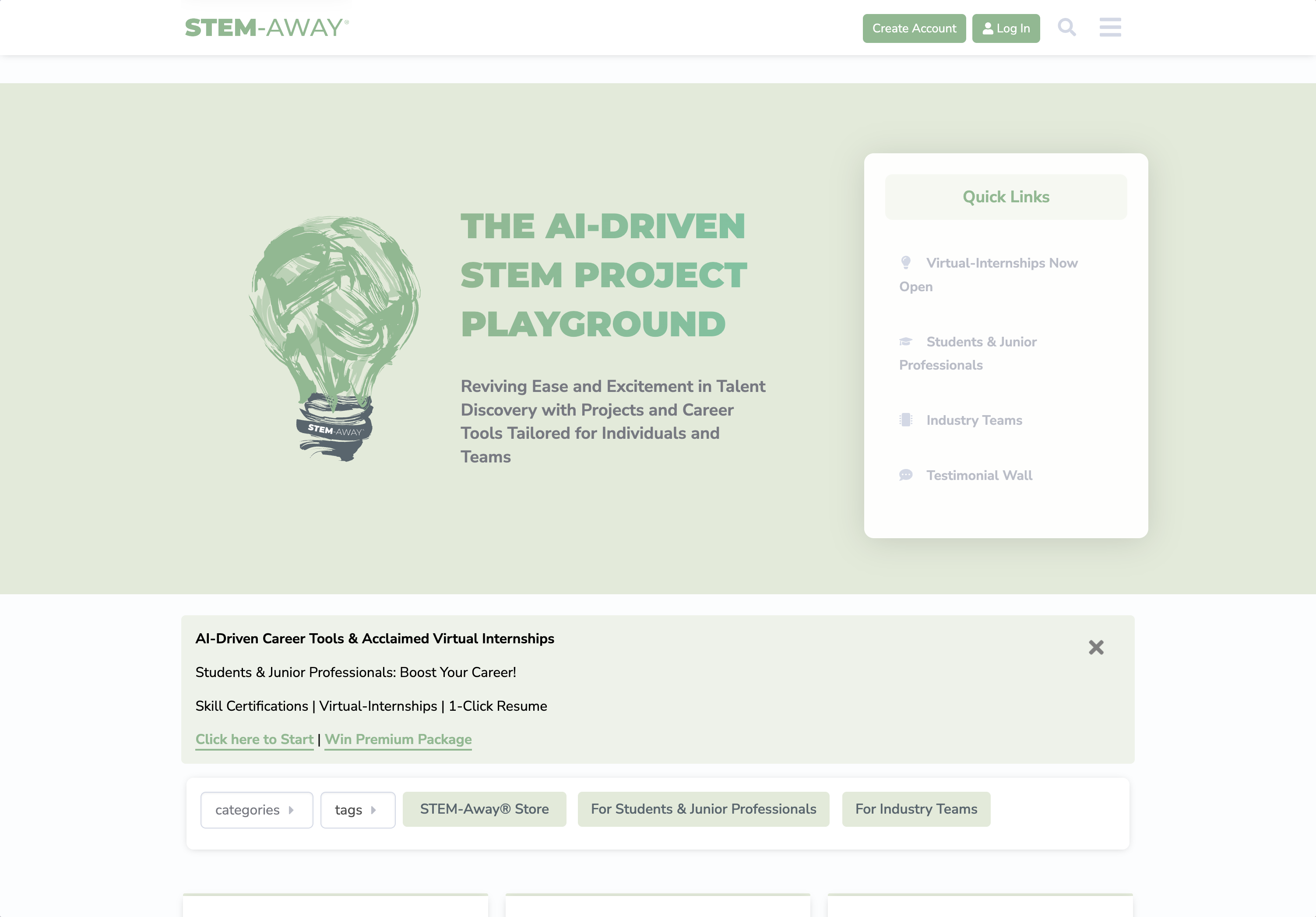Click the user profile icon on Log In

[x=987, y=27]
